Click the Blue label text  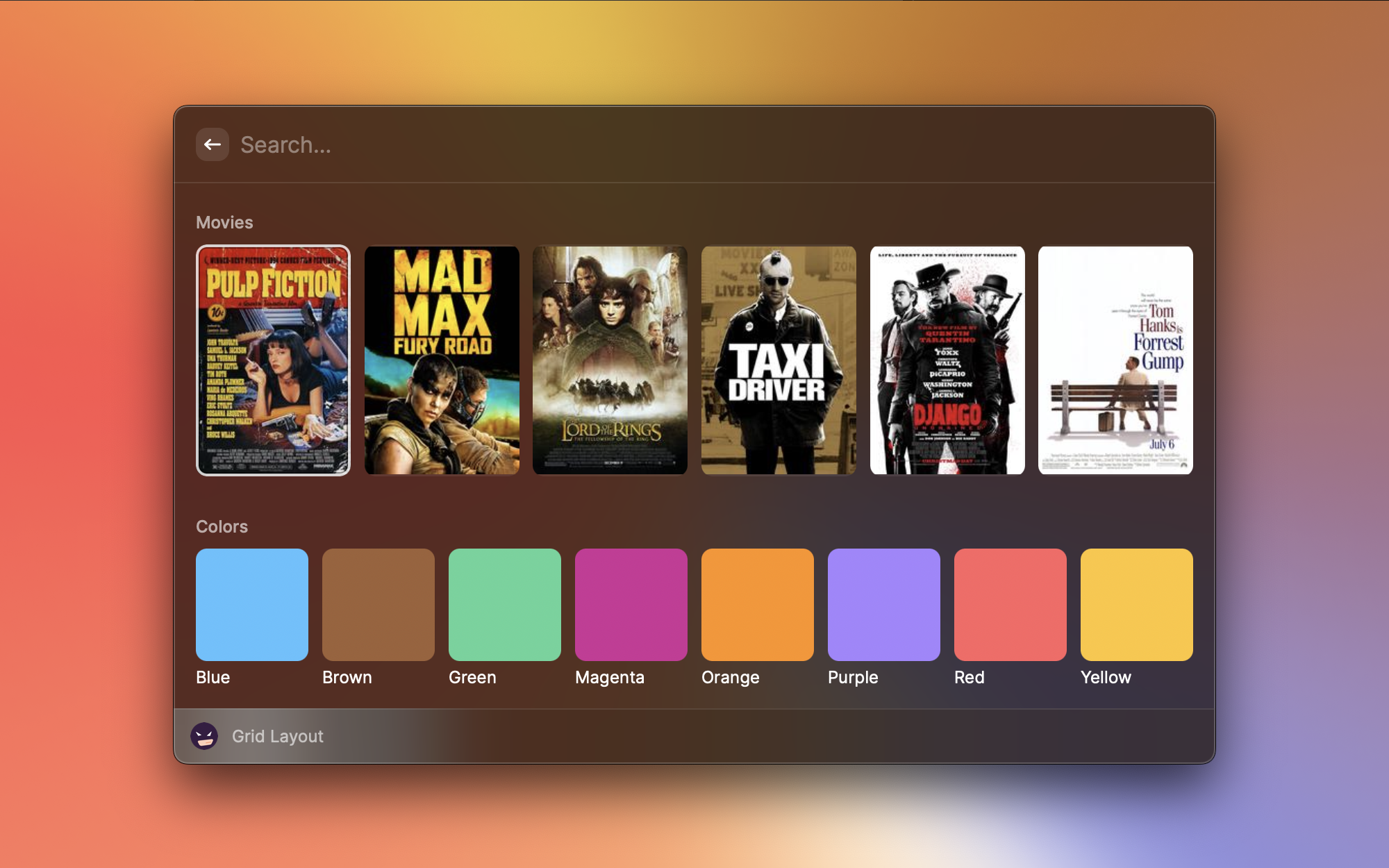213,677
